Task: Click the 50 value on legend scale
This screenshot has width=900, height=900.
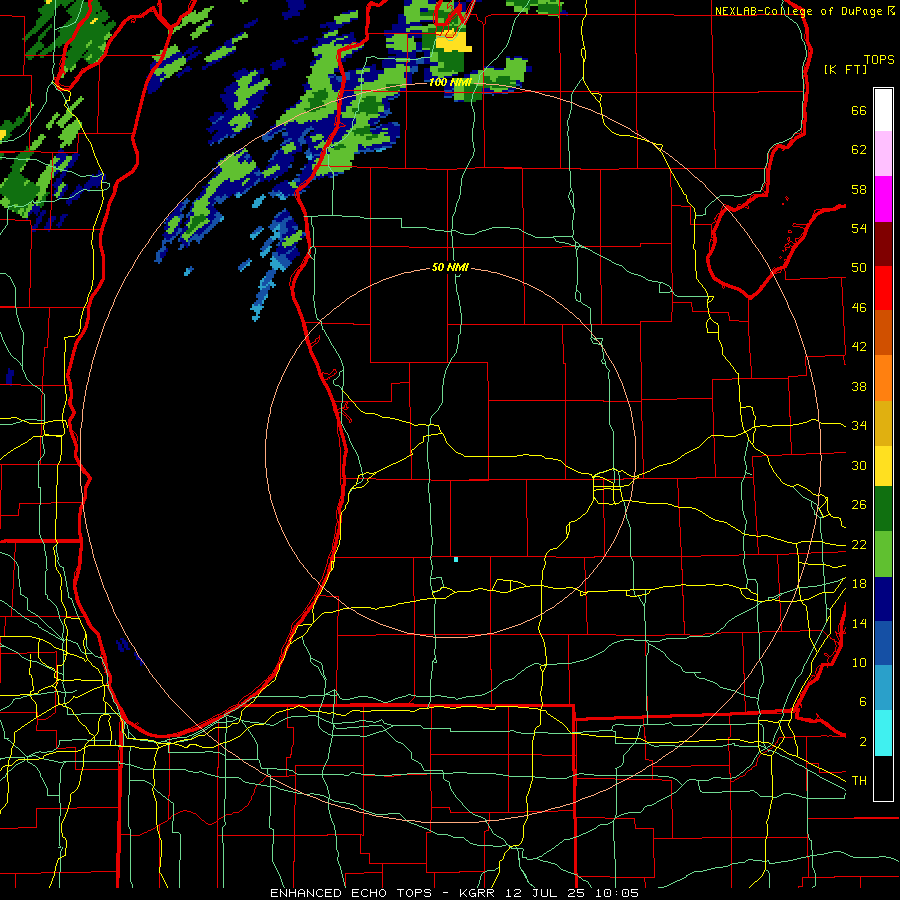Action: pyautogui.click(x=859, y=268)
